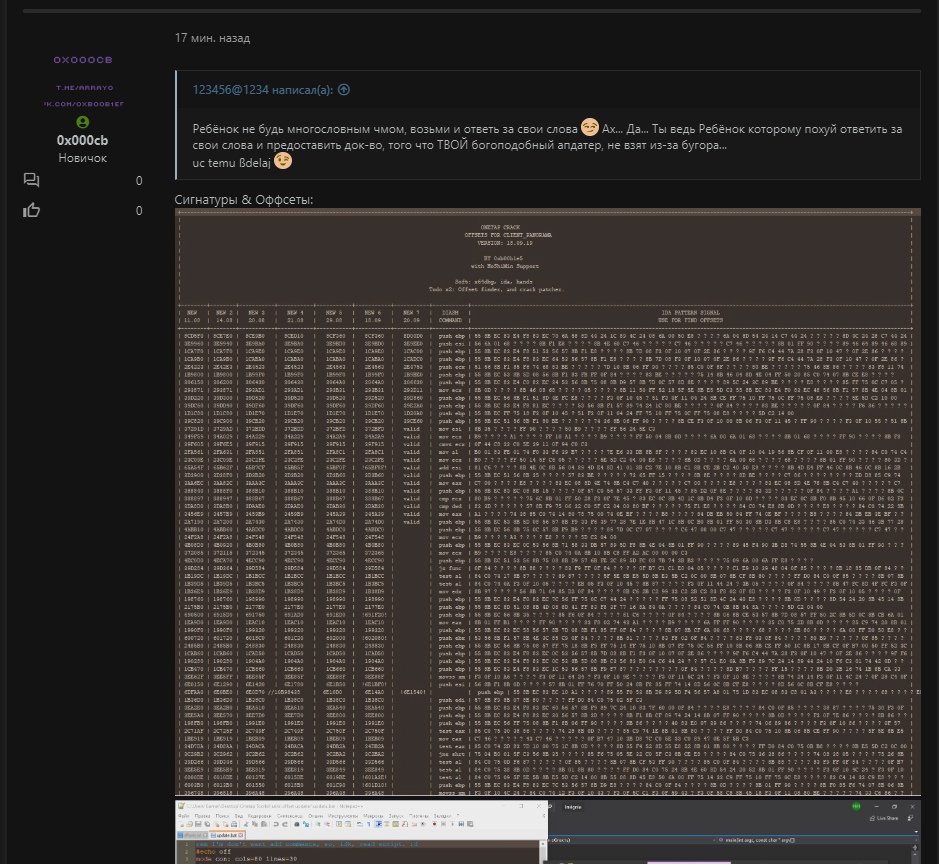Image resolution: width=939 pixels, height=864 pixels.
Task: Click the green online status icon
Action: (83, 122)
